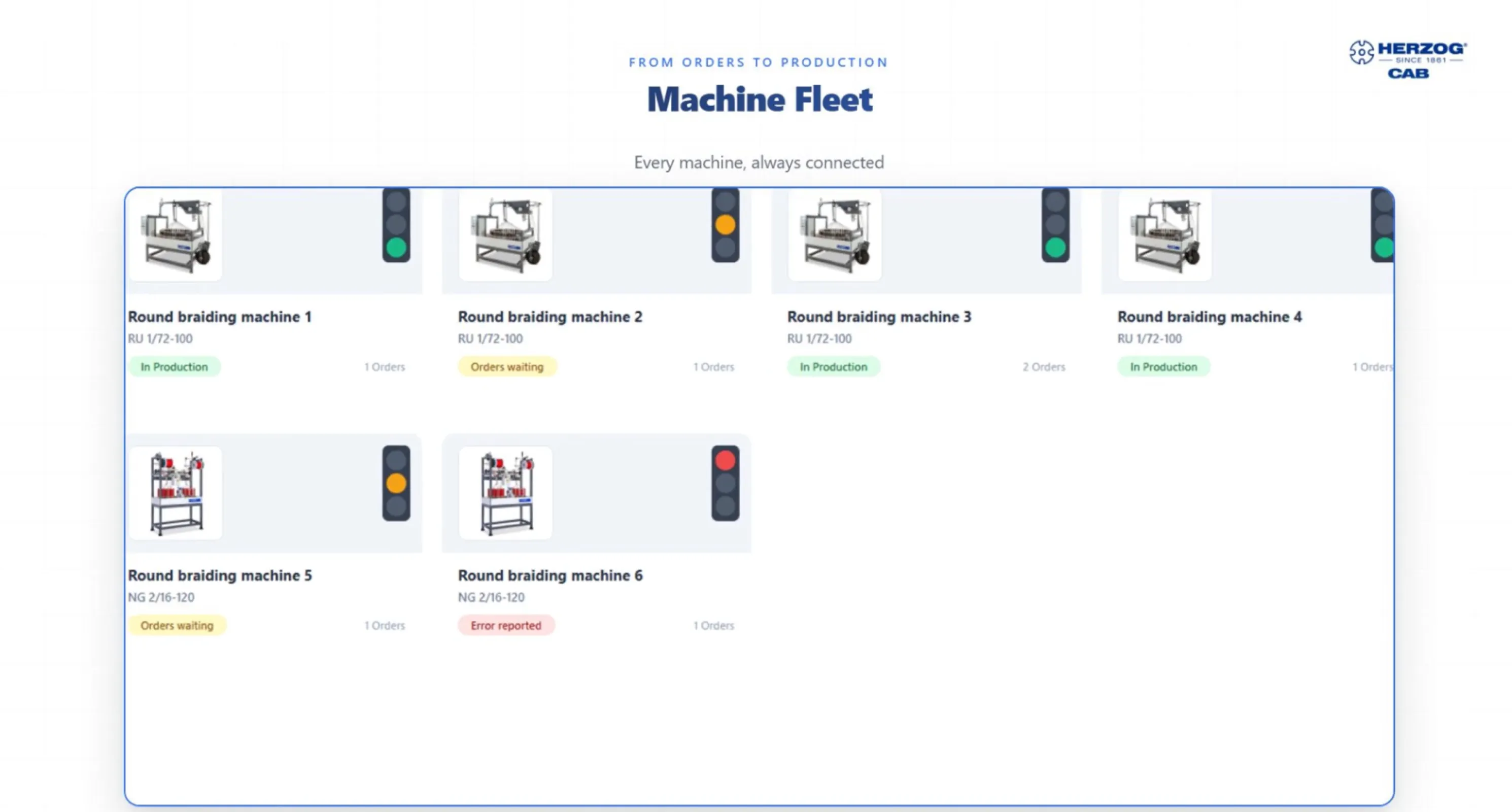This screenshot has height=812, width=1512.
Task: Click 'In Production' badge on machine 1
Action: [x=175, y=367]
